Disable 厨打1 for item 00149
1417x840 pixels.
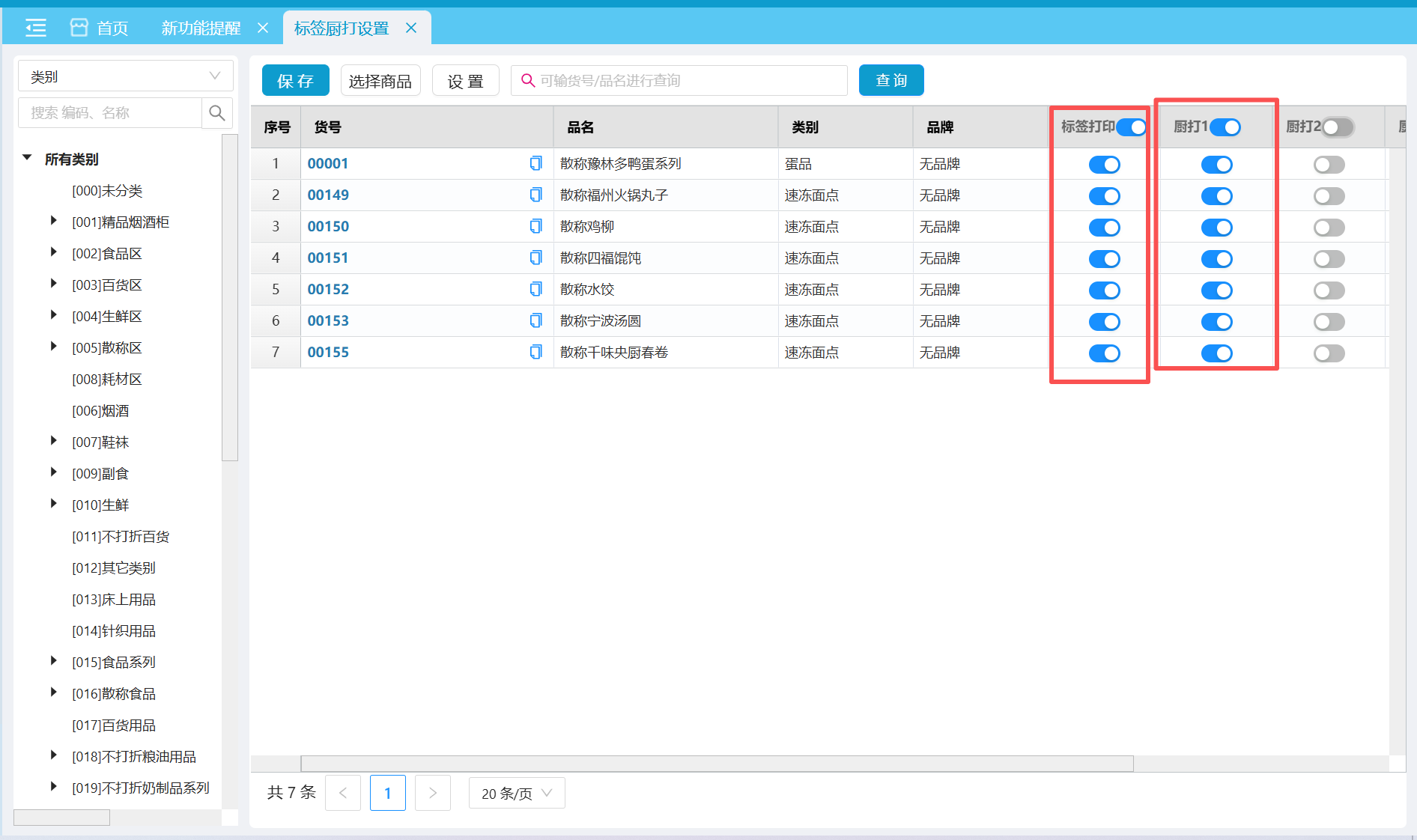[1217, 196]
